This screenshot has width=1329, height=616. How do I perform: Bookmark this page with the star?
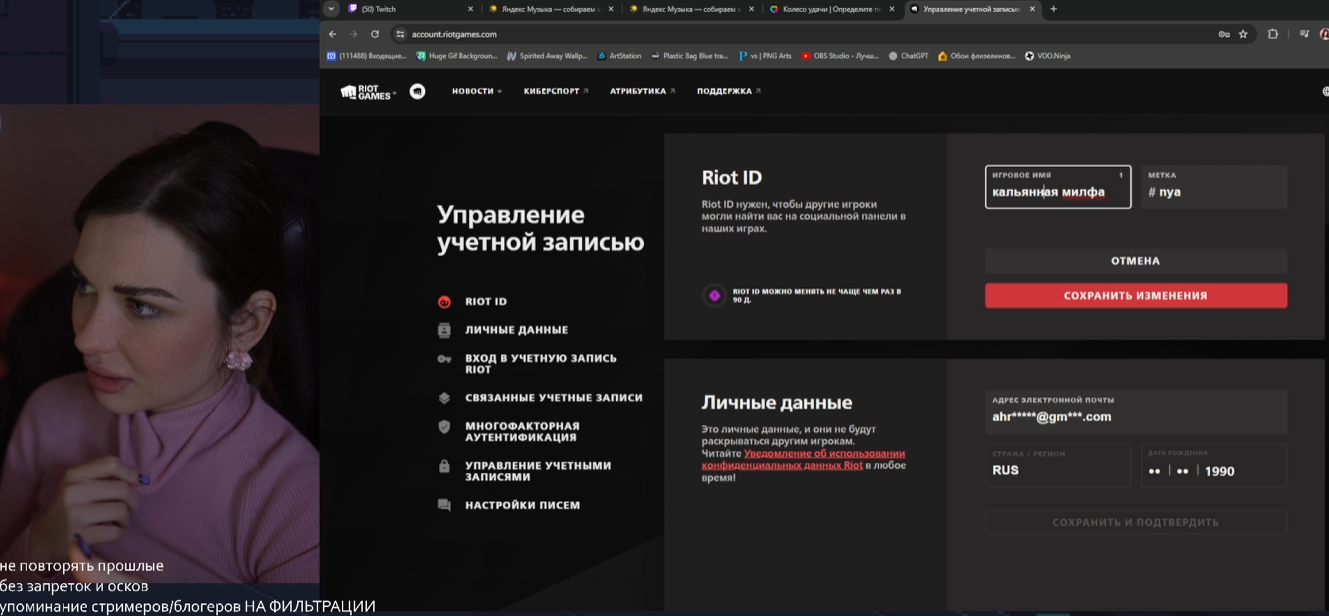pos(1243,34)
